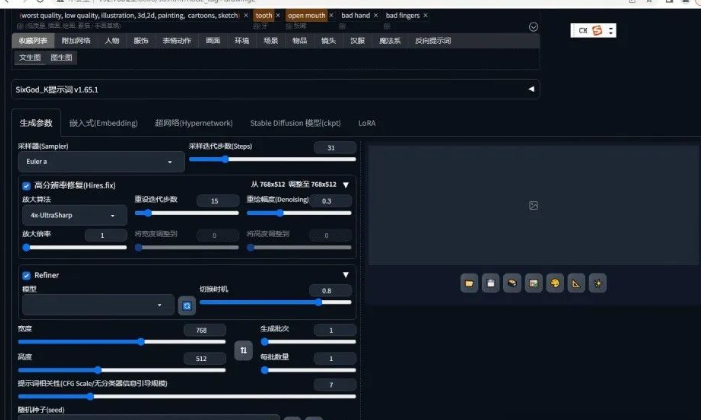Open the Sampler dropdown showing Euler a
701x420 pixels.
click(x=101, y=161)
